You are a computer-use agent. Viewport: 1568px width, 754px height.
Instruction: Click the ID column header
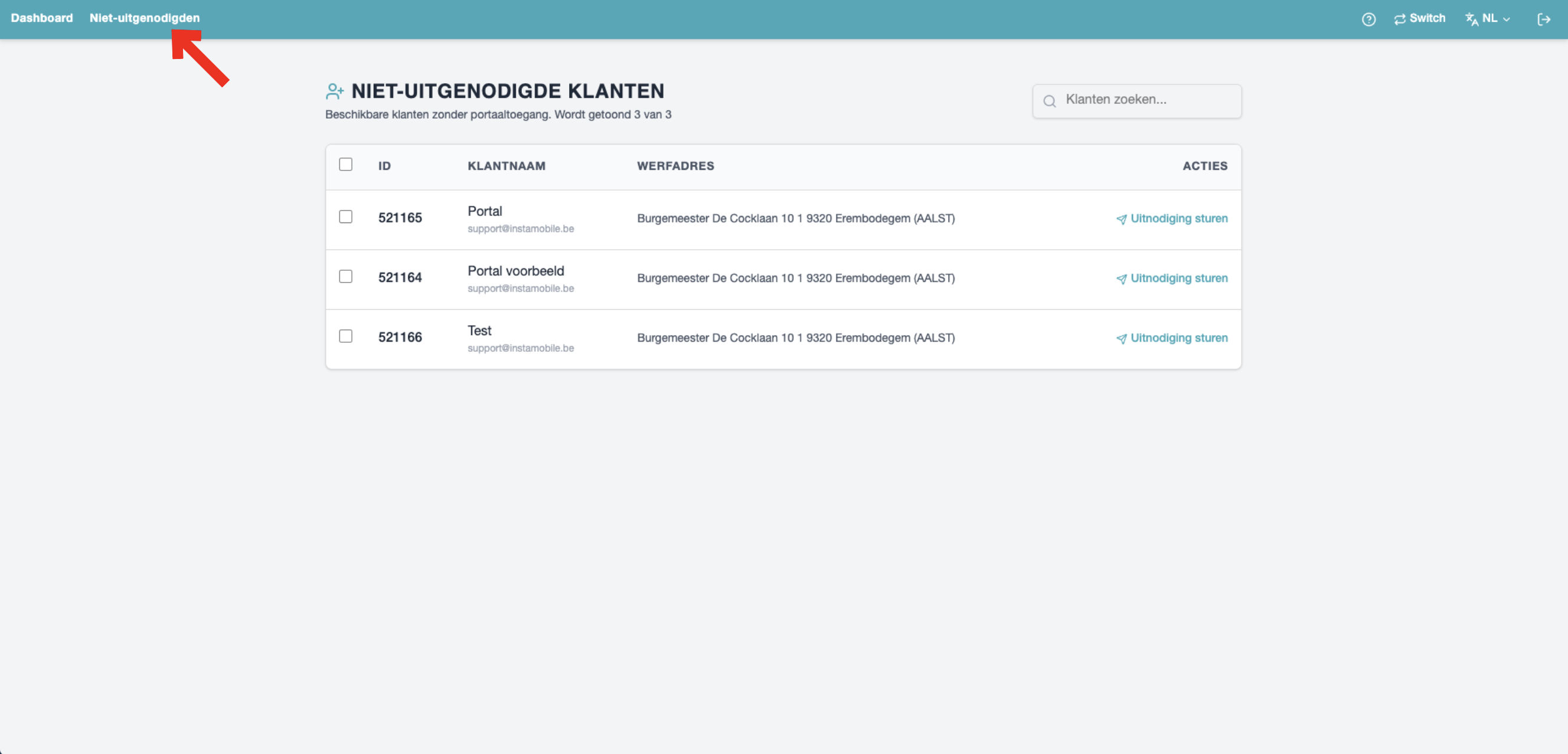coord(384,166)
